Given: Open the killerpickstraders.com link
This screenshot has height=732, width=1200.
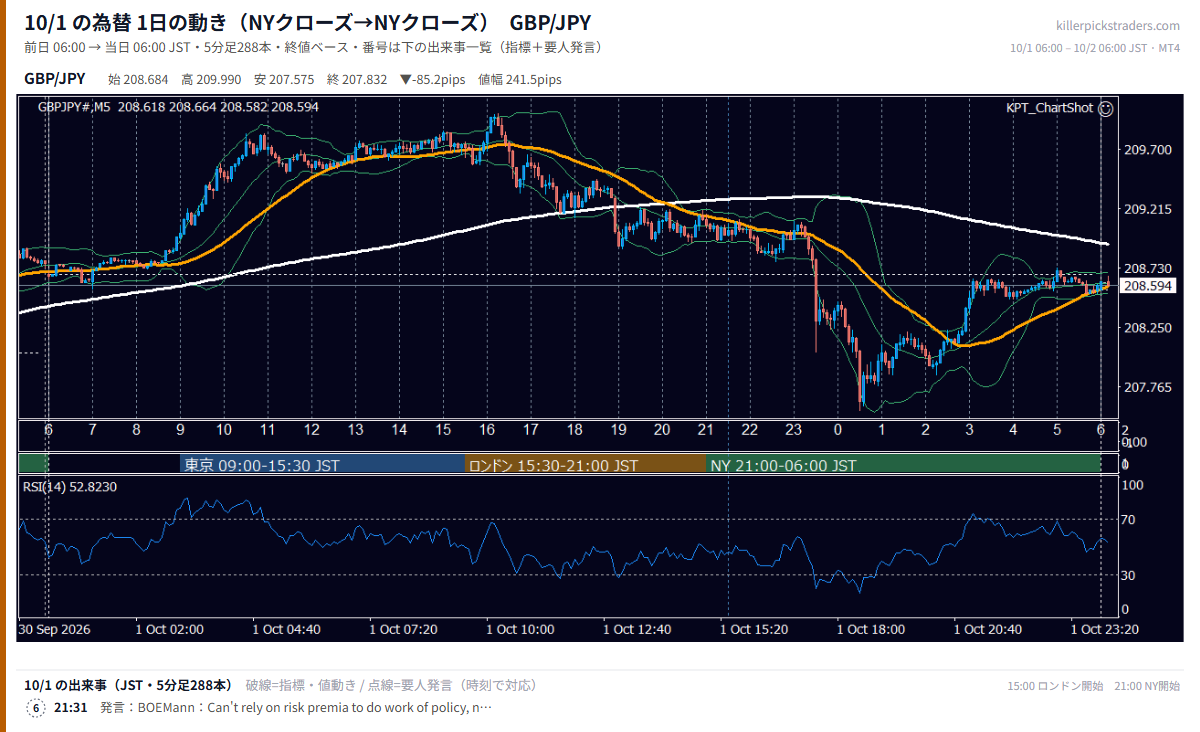Looking at the screenshot, I should click(1118, 26).
